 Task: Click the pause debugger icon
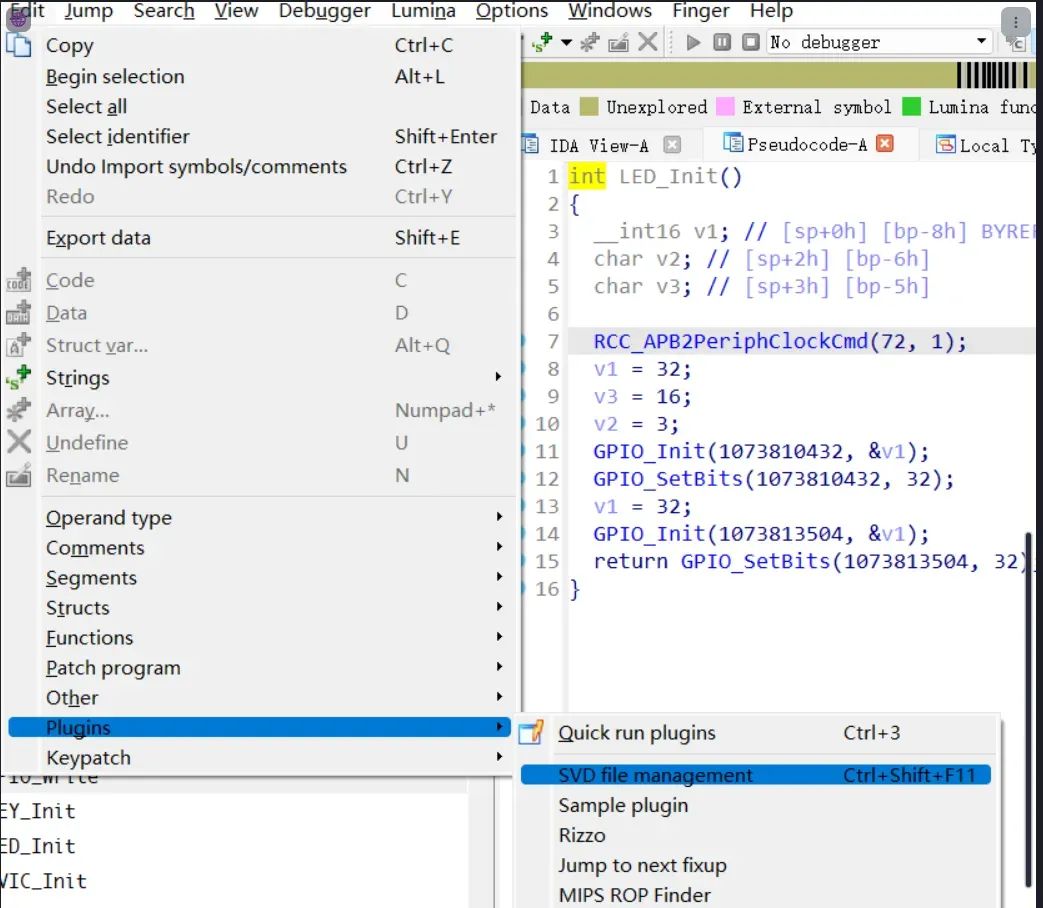[x=720, y=41]
